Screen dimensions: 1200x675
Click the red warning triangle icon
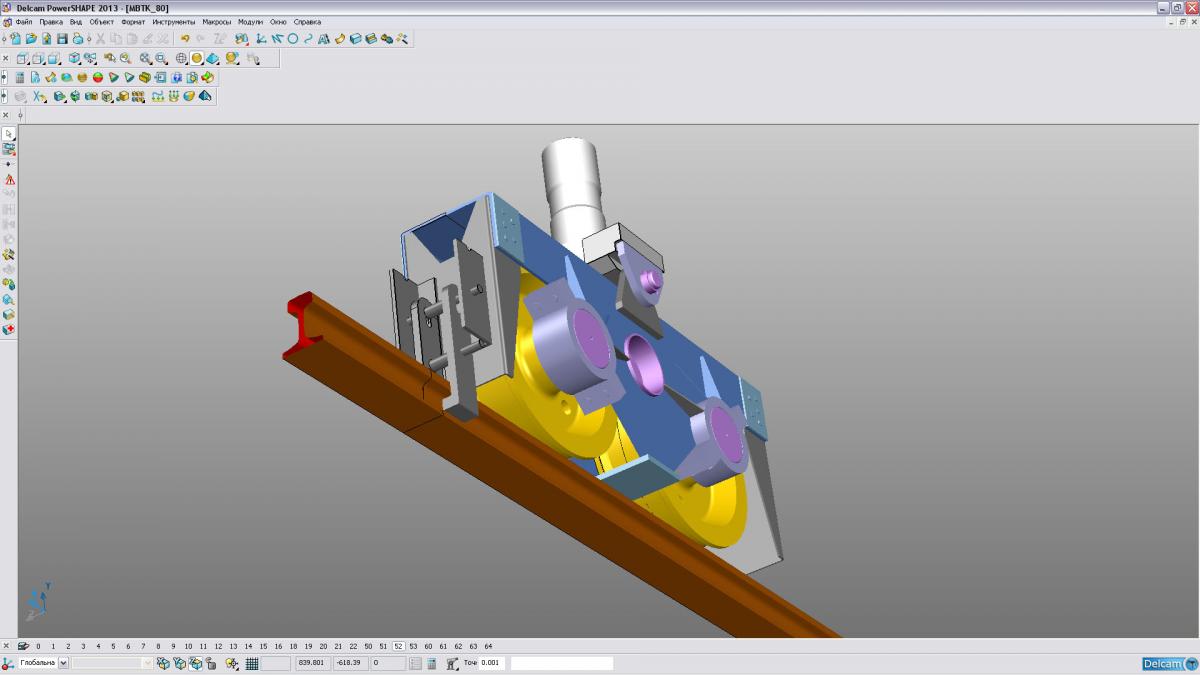(9, 179)
